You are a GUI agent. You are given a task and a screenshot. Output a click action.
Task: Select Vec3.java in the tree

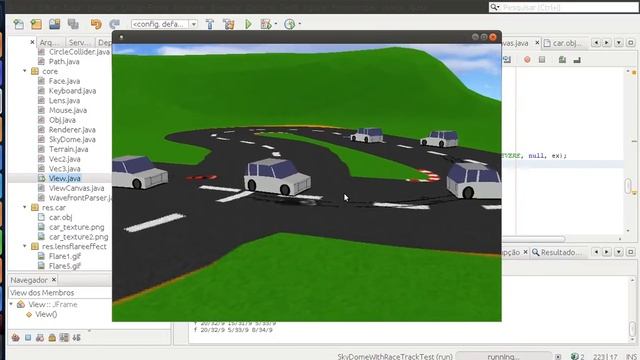pos(64,169)
